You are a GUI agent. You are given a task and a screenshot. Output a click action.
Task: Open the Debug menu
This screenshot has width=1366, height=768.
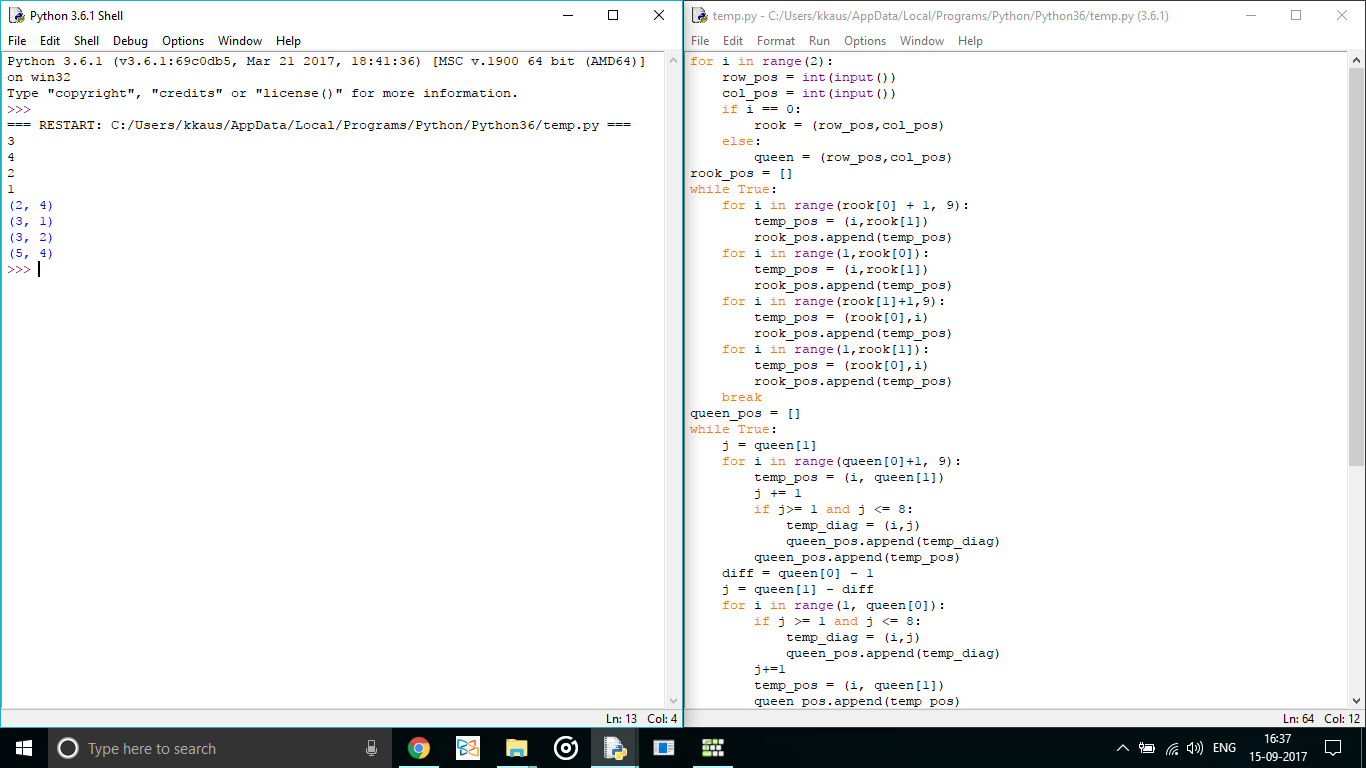pos(130,41)
